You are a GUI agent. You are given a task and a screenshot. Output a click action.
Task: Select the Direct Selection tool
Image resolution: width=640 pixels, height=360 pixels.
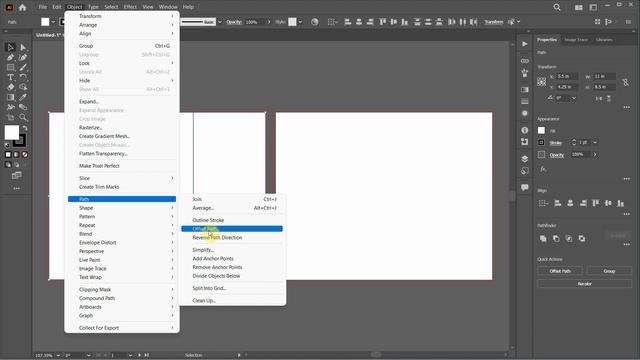[23, 47]
